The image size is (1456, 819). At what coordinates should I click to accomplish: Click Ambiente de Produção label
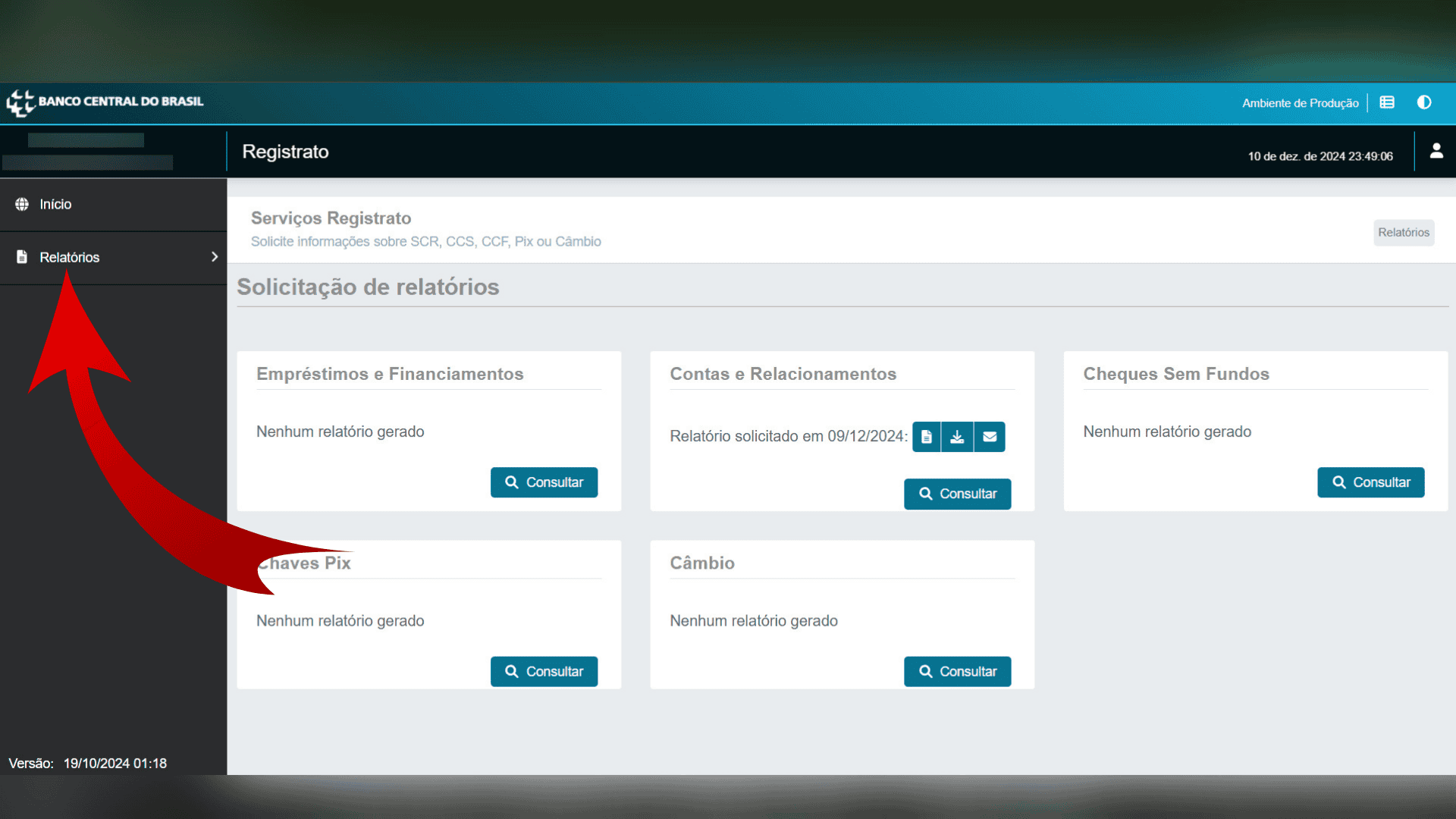click(1300, 103)
